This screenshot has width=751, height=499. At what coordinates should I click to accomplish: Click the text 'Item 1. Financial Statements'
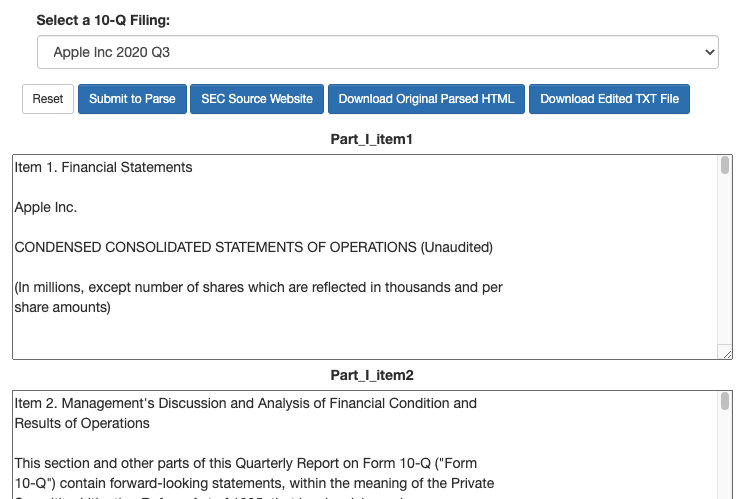[x=103, y=167]
